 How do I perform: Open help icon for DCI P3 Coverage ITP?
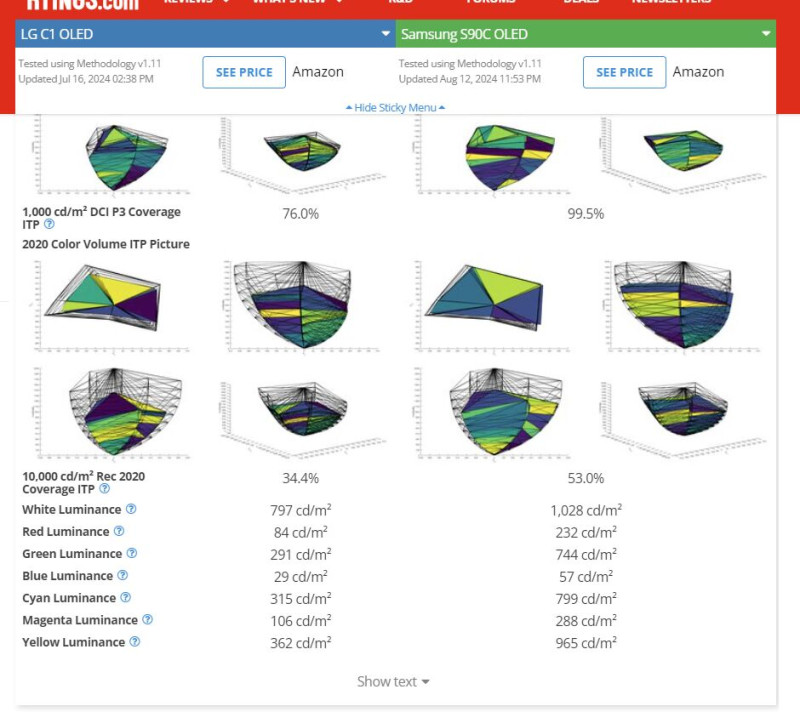click(x=49, y=224)
